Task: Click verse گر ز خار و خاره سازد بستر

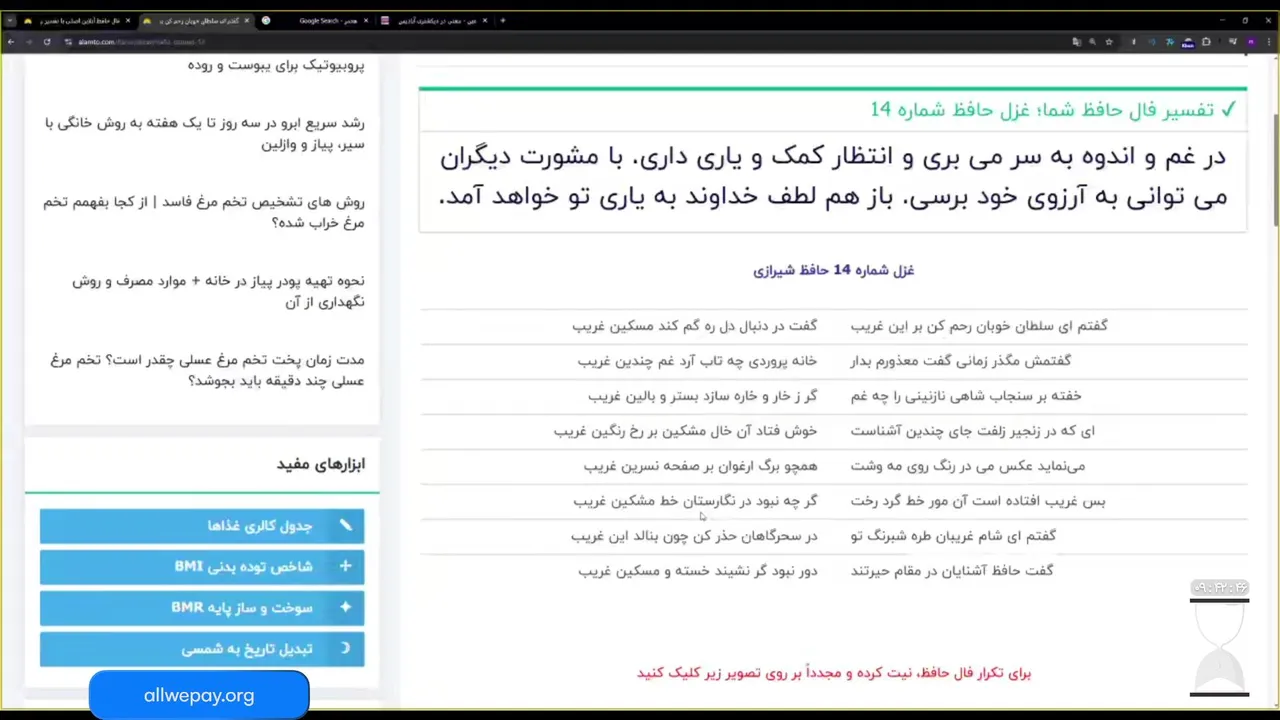Action: tap(702, 396)
